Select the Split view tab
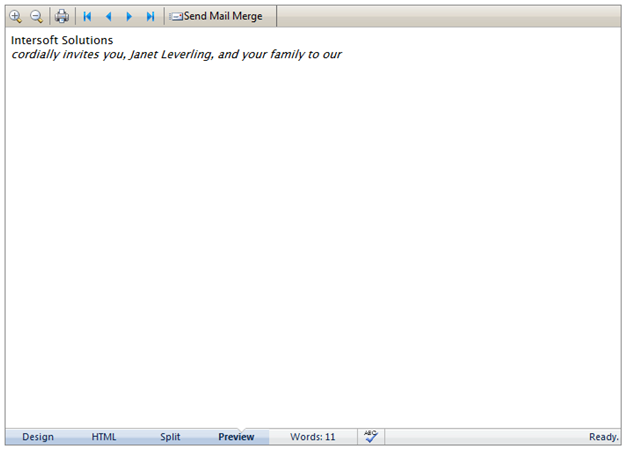The height and width of the screenshot is (451, 628). click(x=170, y=437)
